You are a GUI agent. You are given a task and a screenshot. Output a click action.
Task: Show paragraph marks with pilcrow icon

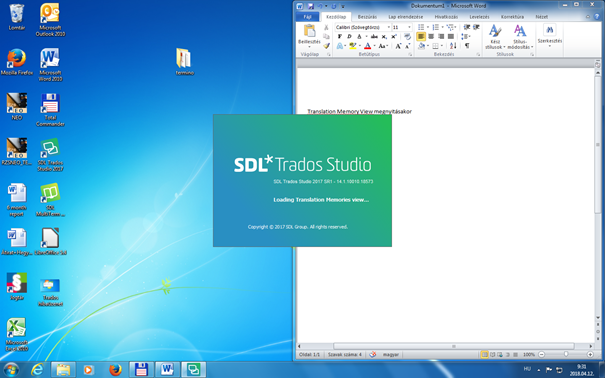click(467, 46)
